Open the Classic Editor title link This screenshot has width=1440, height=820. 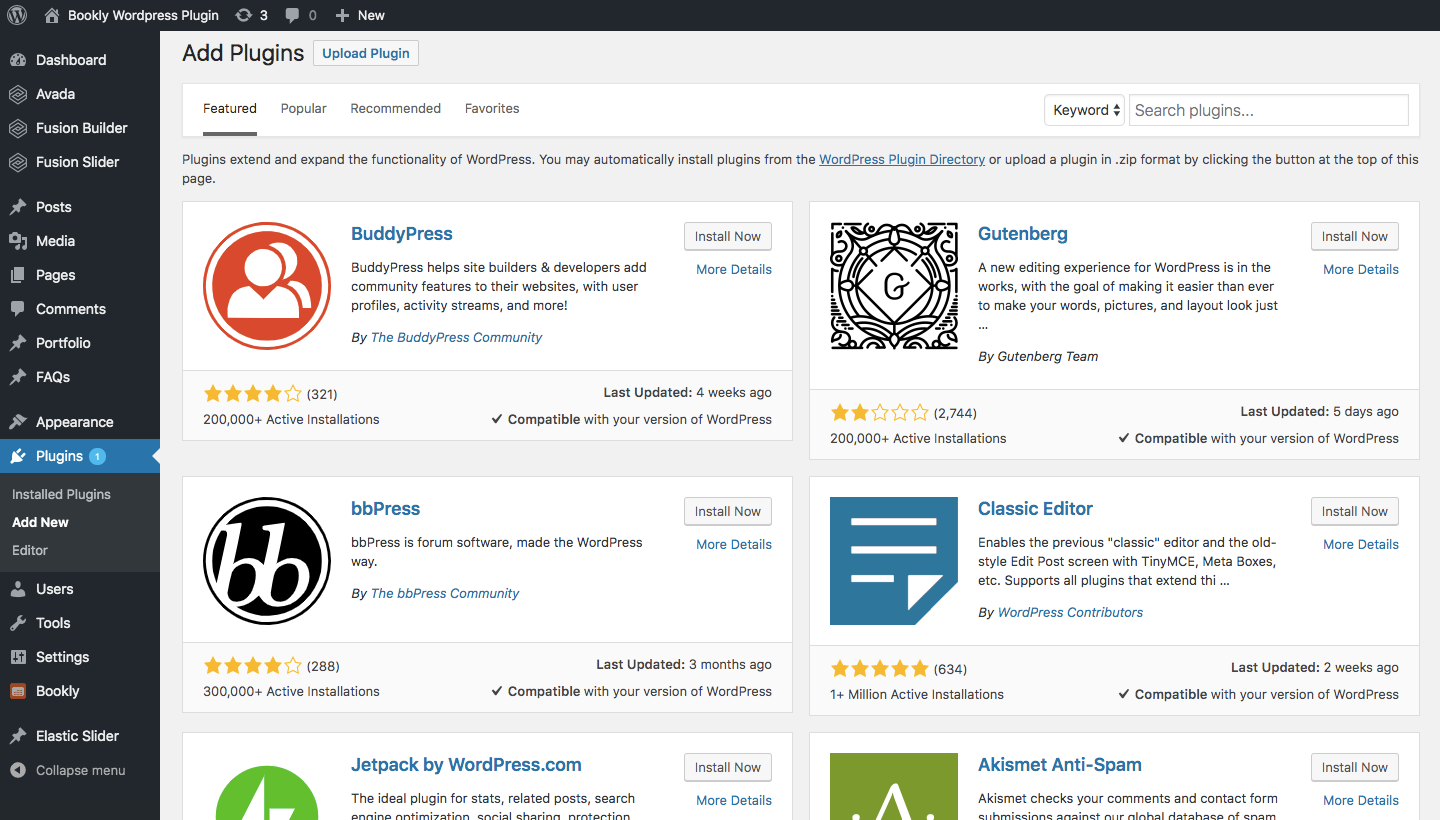point(1035,509)
